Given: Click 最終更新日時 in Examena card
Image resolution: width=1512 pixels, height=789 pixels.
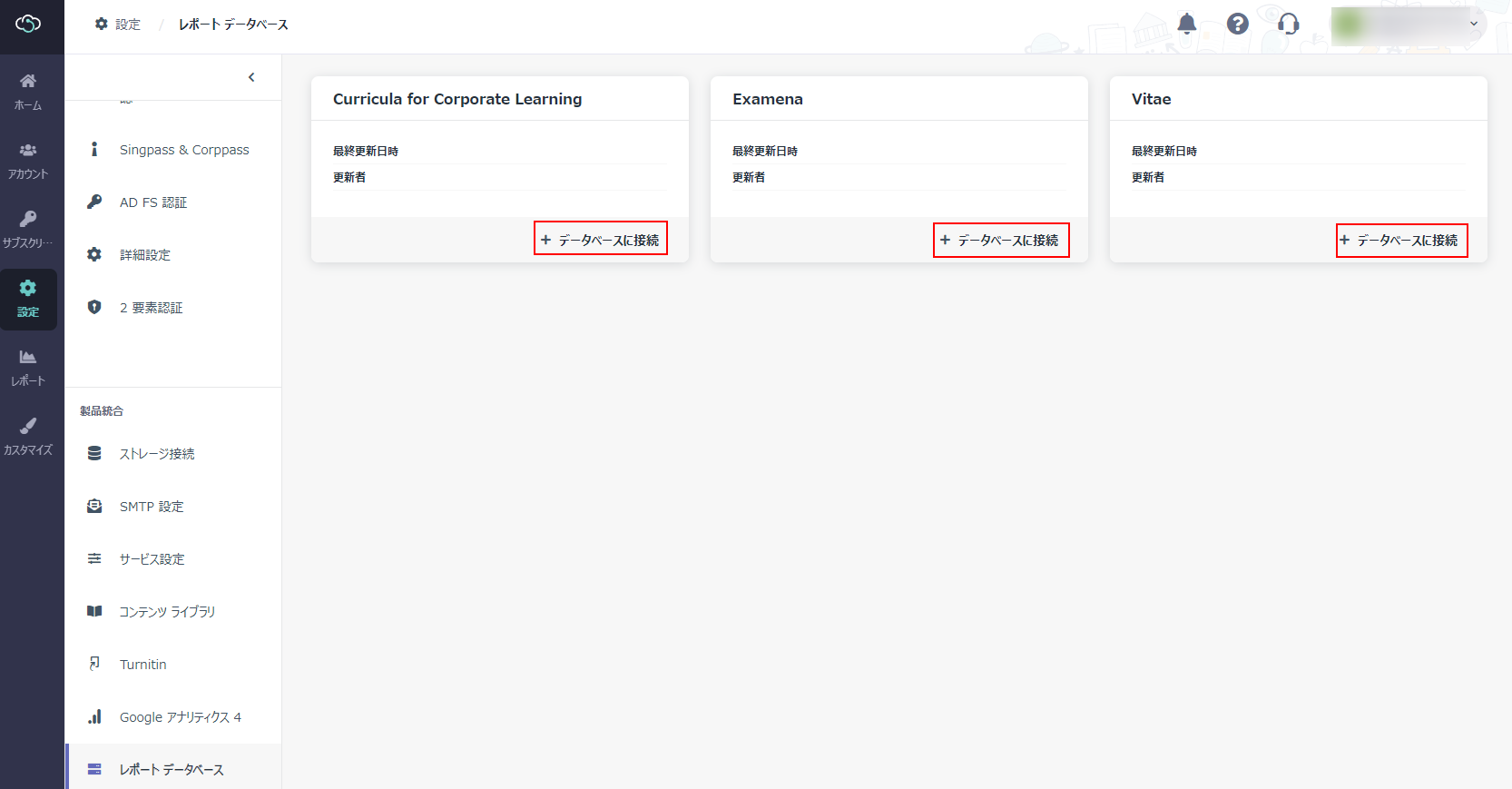Looking at the screenshot, I should click(x=765, y=152).
